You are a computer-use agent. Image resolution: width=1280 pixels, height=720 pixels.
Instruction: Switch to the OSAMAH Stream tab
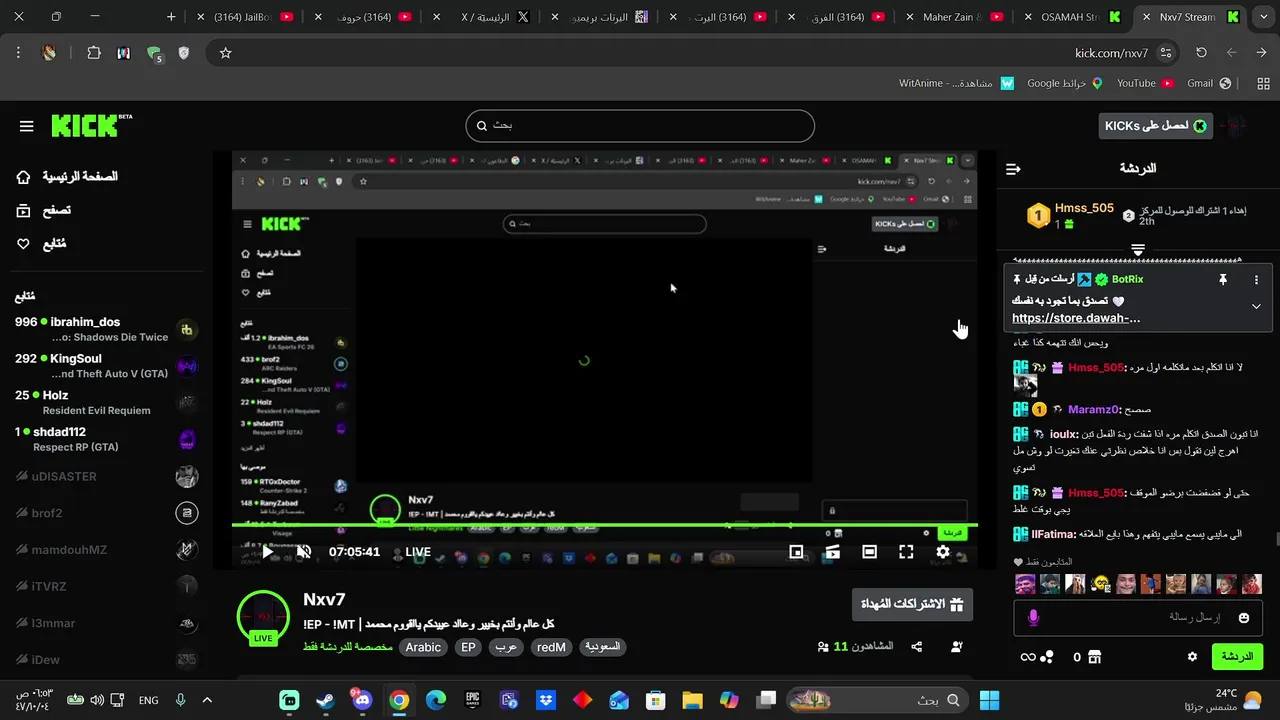[1072, 17]
